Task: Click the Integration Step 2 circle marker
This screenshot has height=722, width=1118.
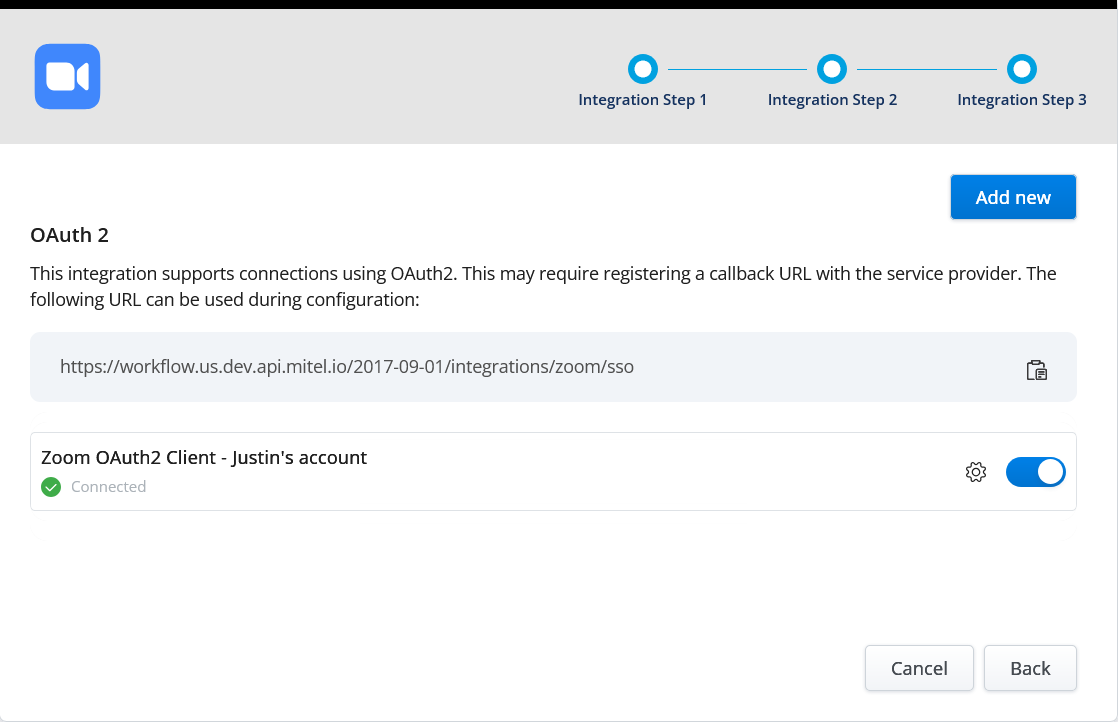Action: pyautogui.click(x=832, y=69)
